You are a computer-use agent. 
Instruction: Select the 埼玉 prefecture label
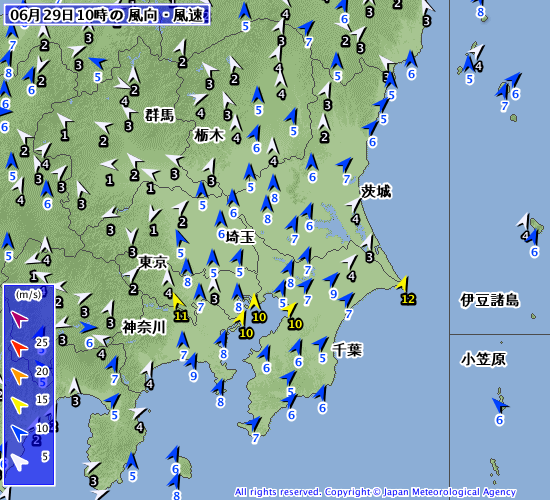pos(240,237)
